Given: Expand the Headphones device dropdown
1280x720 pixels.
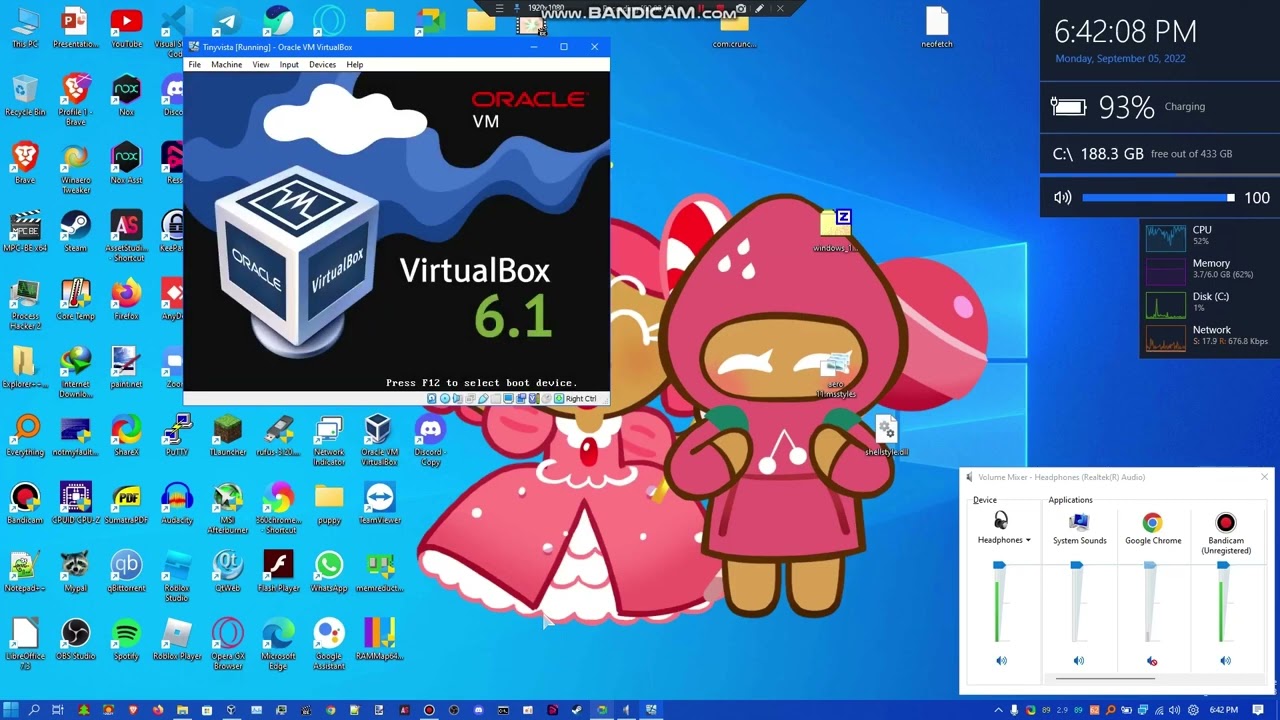Looking at the screenshot, I should tap(1028, 540).
